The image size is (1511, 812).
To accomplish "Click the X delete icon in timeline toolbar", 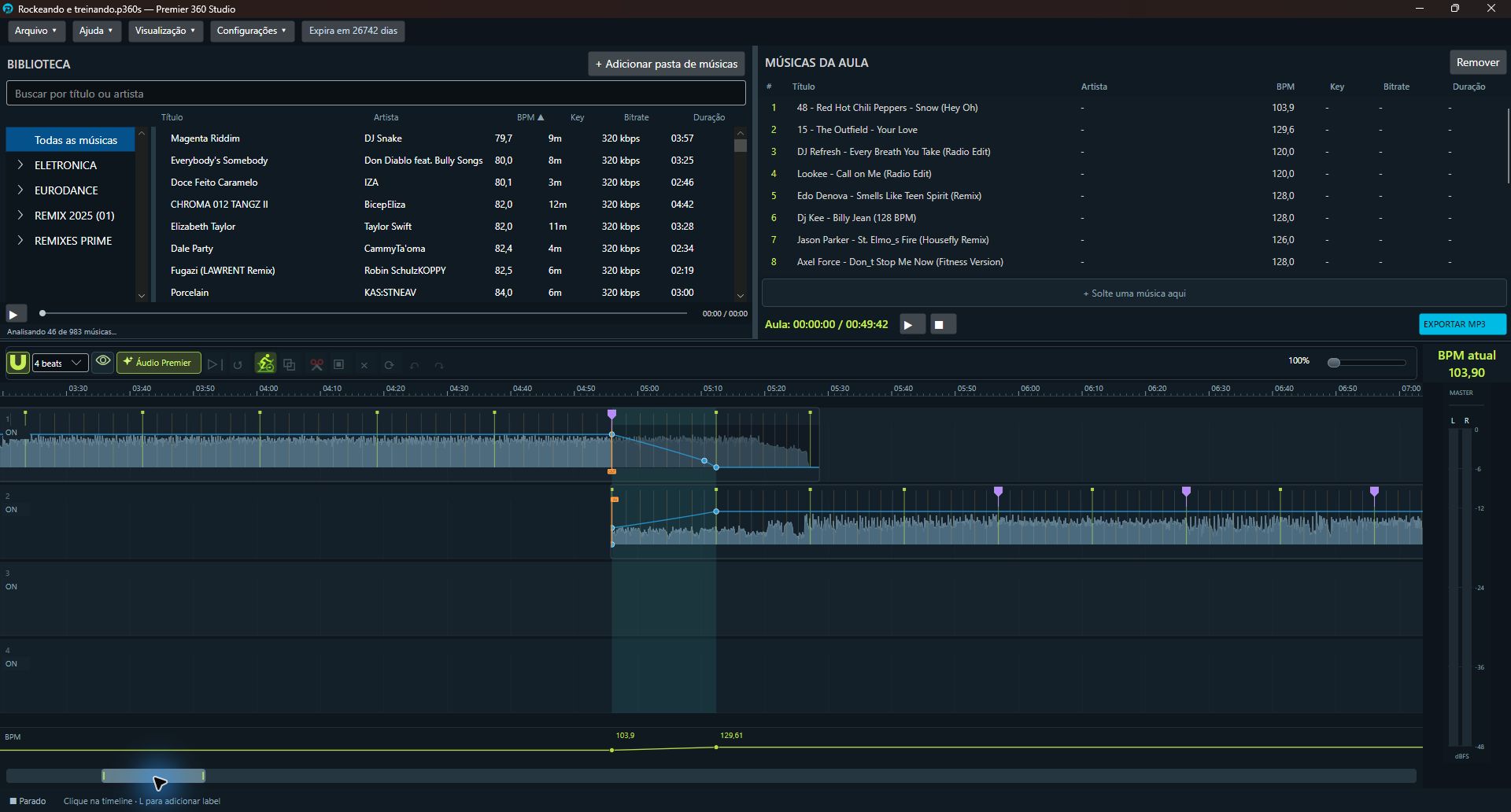I will point(364,365).
